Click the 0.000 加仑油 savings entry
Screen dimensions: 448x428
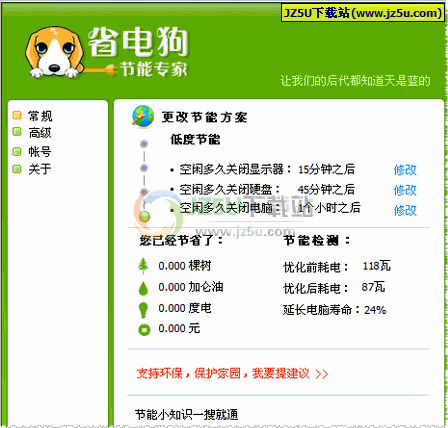click(191, 287)
